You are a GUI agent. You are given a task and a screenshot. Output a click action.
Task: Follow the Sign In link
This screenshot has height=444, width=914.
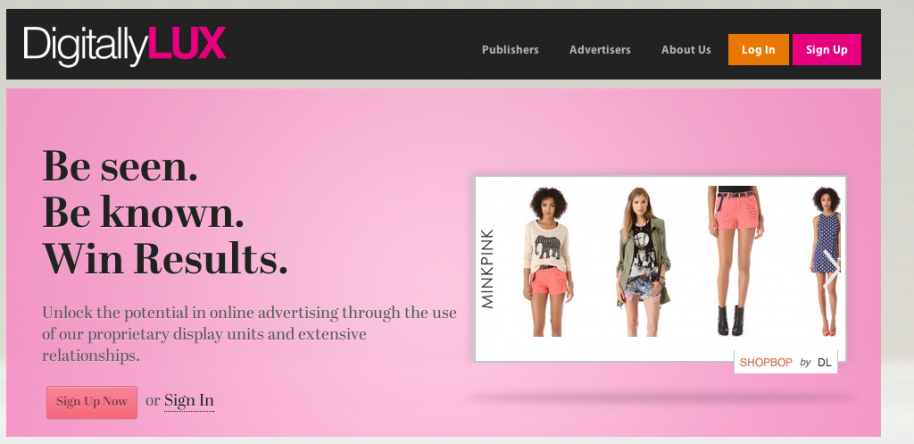click(x=189, y=401)
